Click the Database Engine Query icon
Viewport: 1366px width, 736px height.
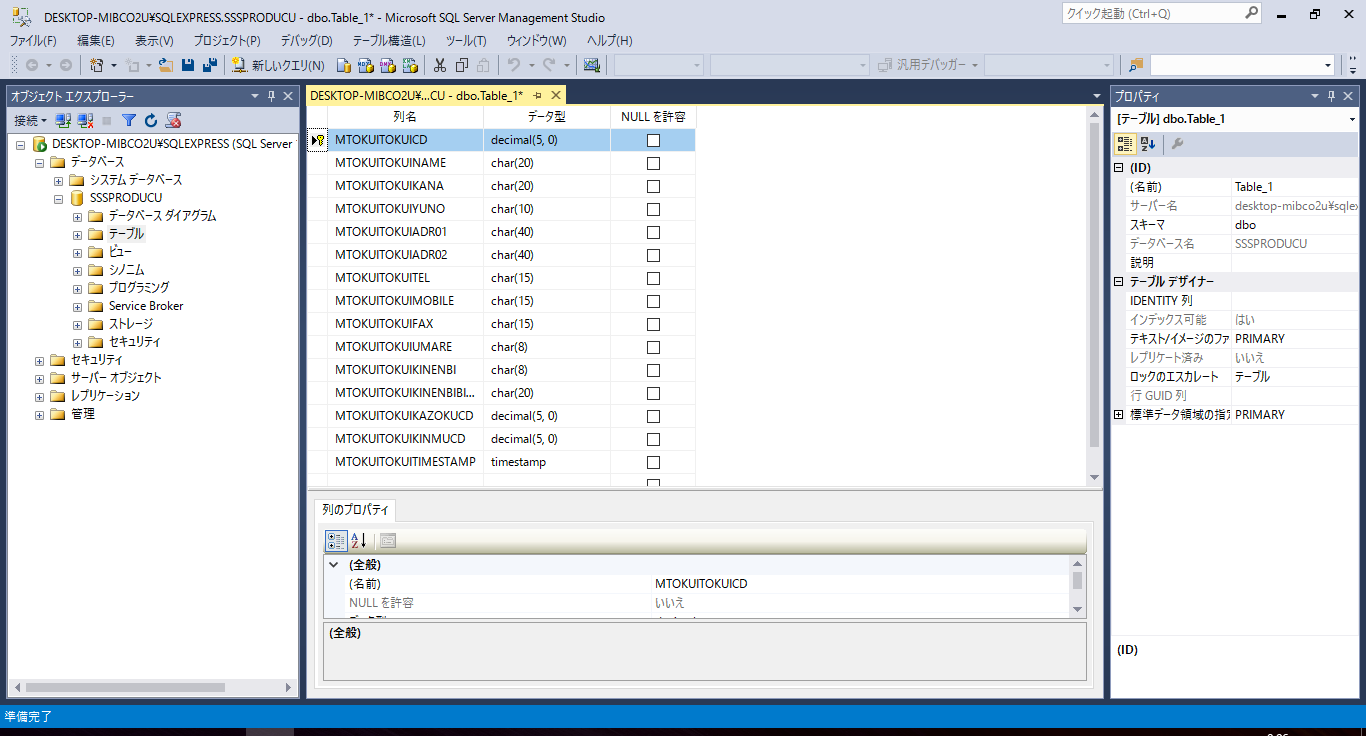[343, 65]
